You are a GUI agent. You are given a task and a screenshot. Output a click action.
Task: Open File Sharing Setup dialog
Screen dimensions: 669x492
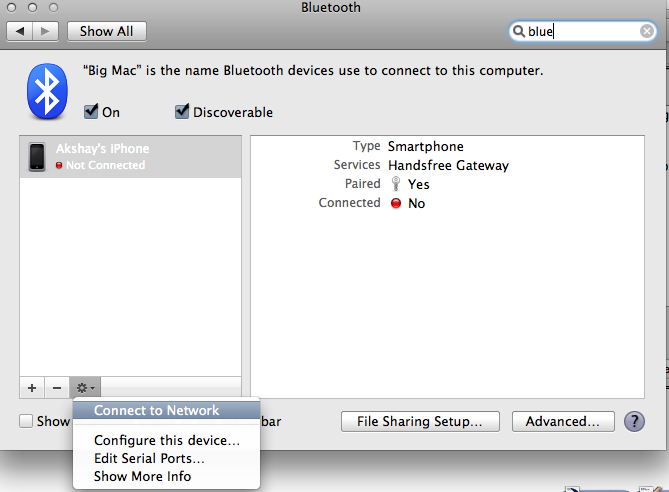[x=420, y=422]
